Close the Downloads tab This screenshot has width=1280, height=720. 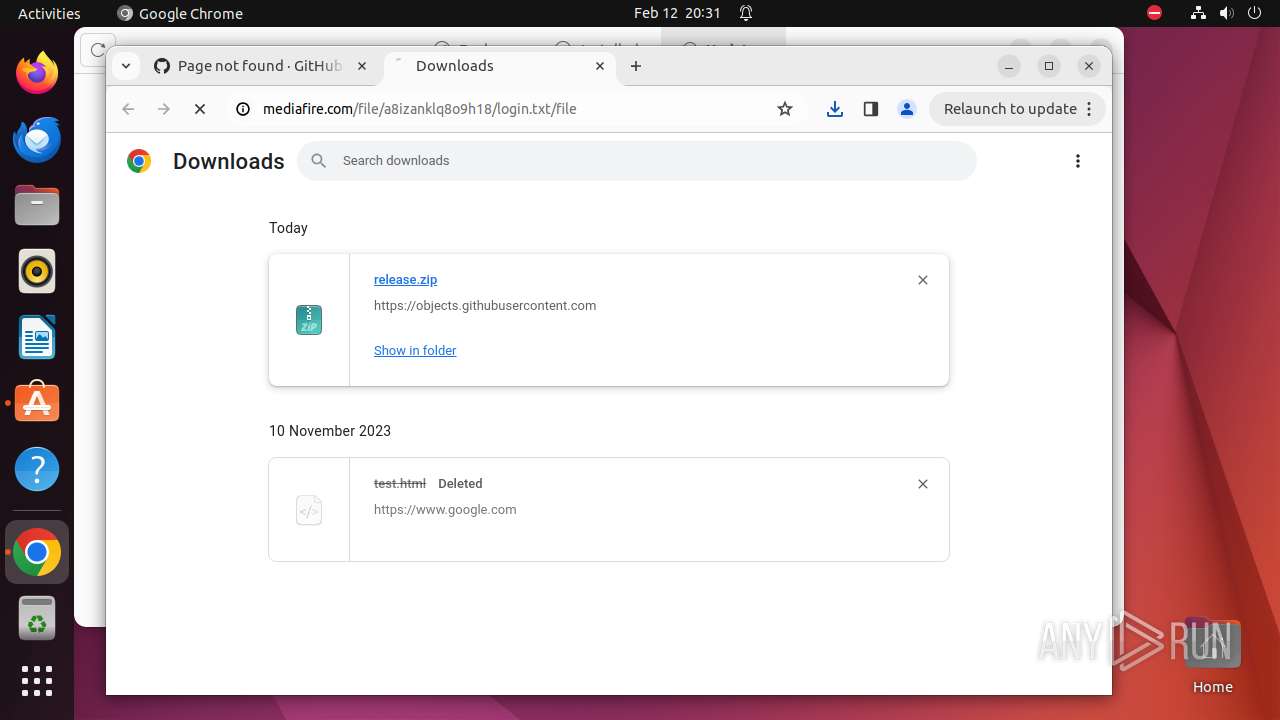tap(600, 66)
